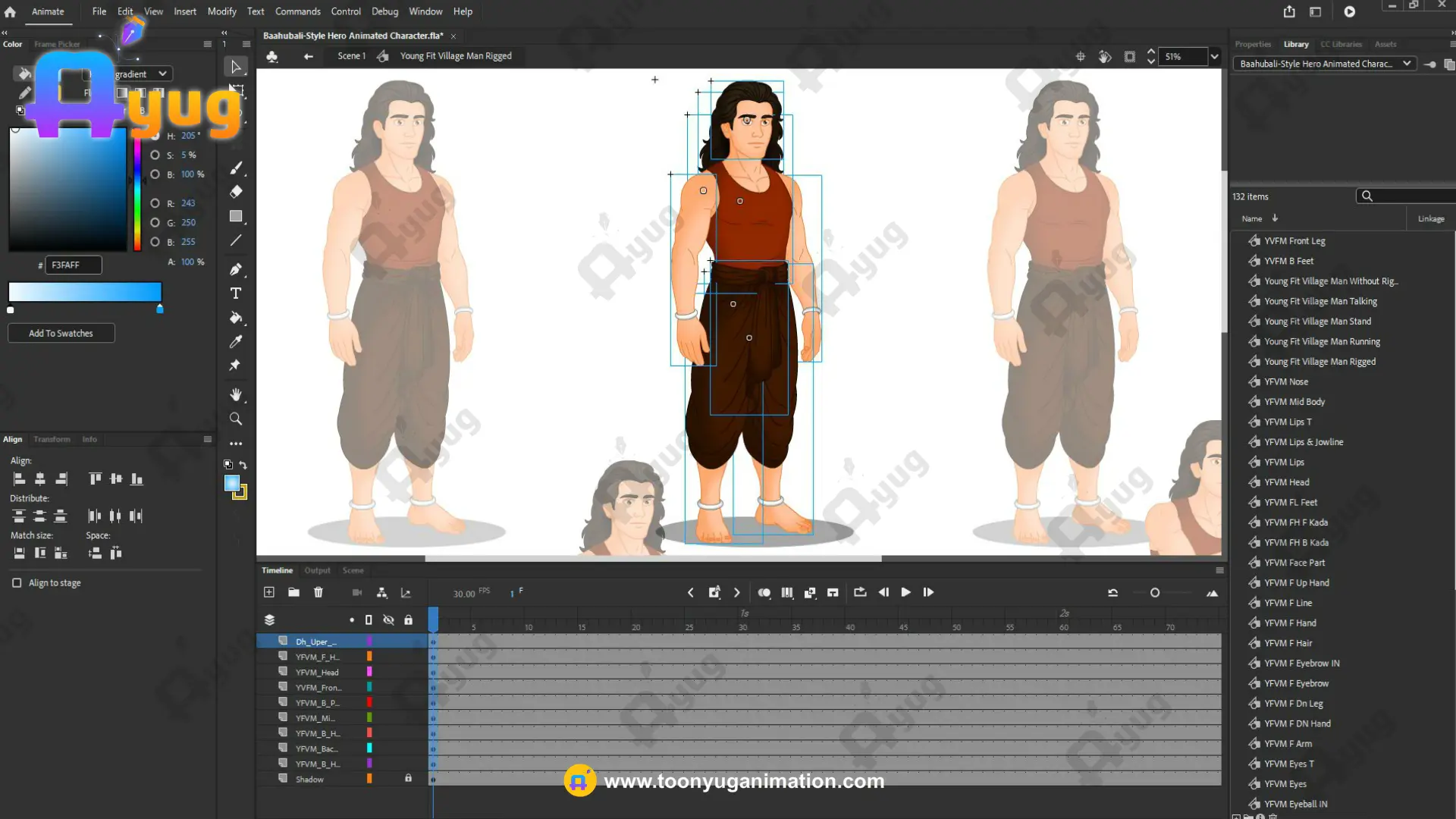Screen dimensions: 1456x819
Task: Select the Hue radio button
Action: (155, 136)
